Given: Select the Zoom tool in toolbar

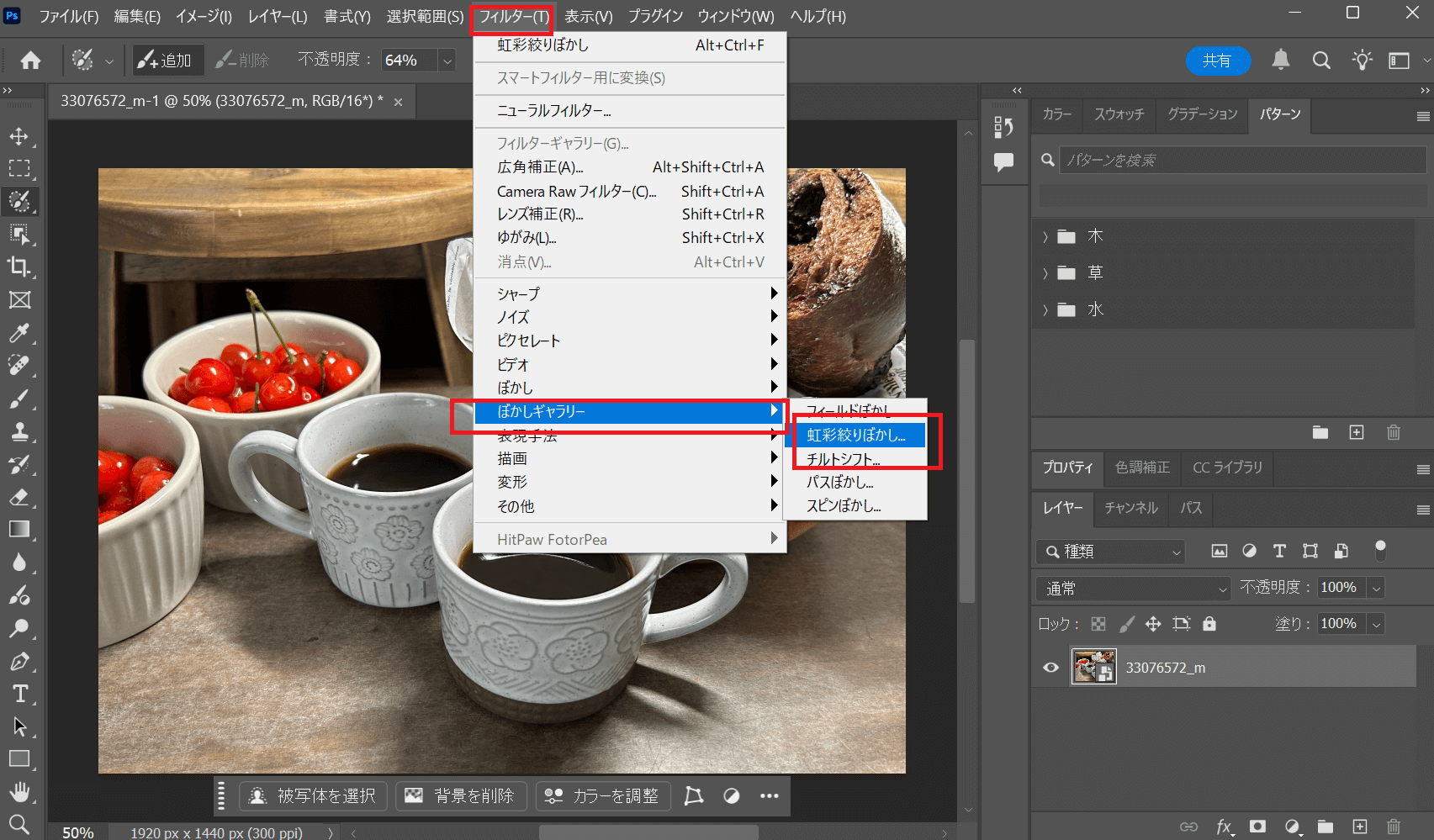Looking at the screenshot, I should pos(19,824).
